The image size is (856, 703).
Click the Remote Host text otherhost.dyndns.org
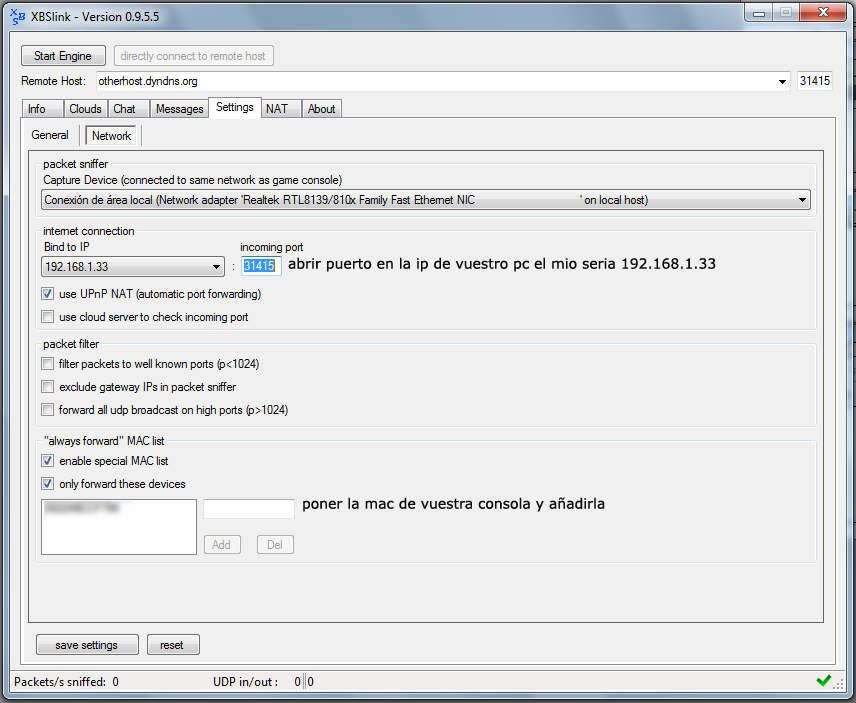click(x=148, y=81)
